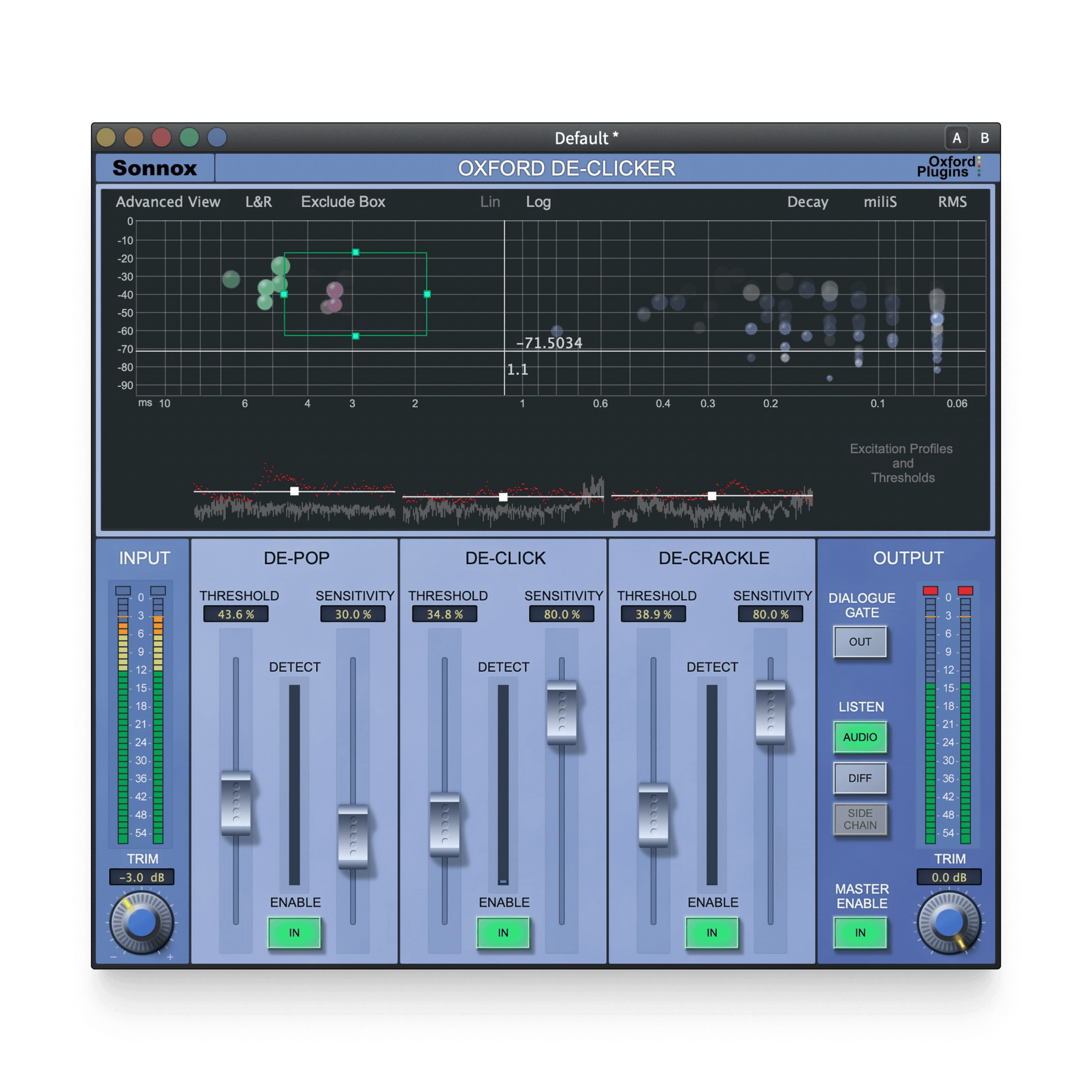Click the Sonnox logo
The image size is (1092, 1092).
(x=154, y=168)
